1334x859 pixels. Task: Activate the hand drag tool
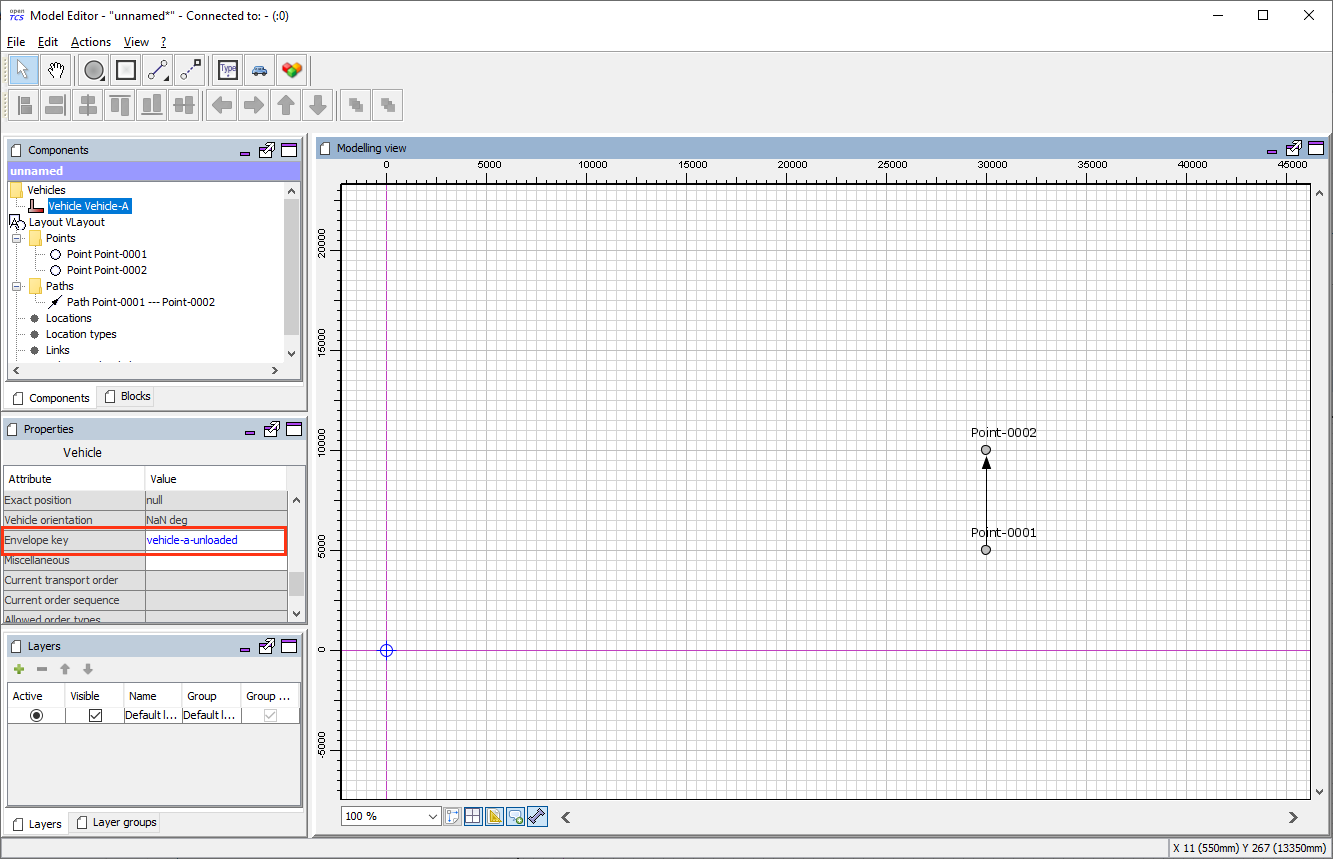[x=56, y=70]
